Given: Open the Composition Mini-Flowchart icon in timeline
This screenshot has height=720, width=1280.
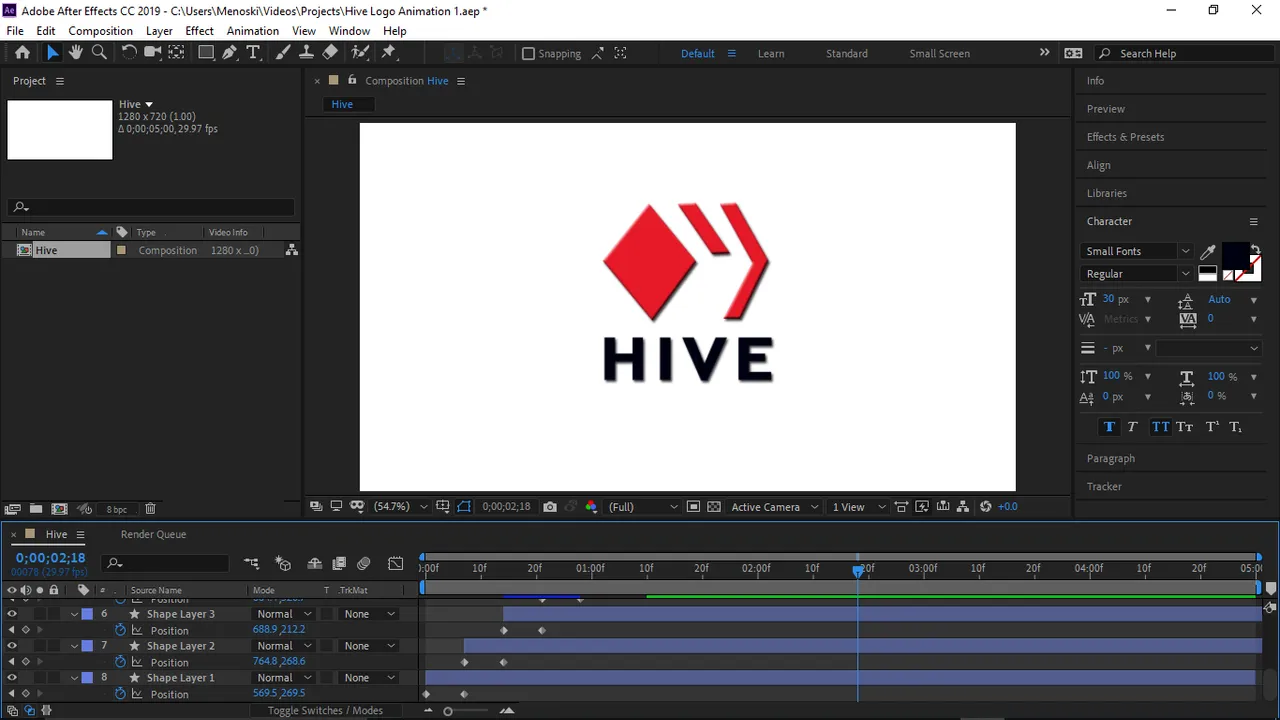Looking at the screenshot, I should point(251,564).
